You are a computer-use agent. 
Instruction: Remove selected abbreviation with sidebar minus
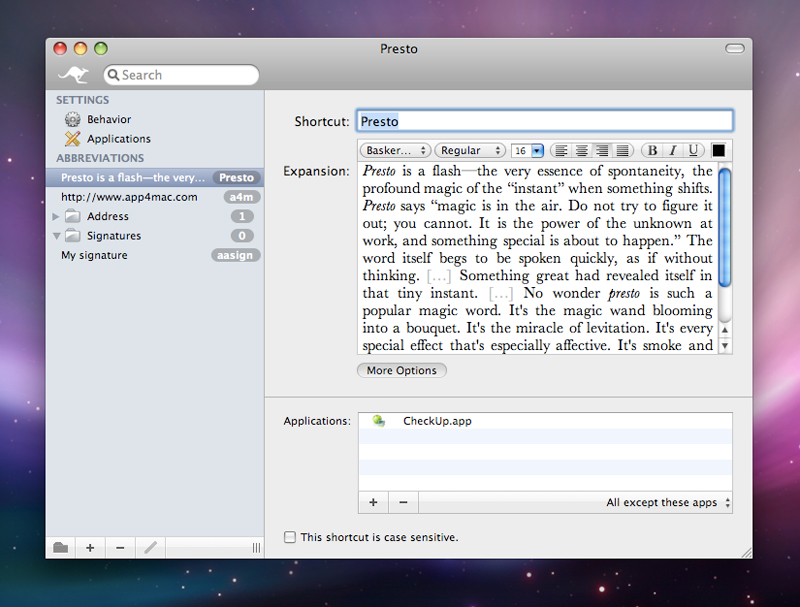(120, 548)
